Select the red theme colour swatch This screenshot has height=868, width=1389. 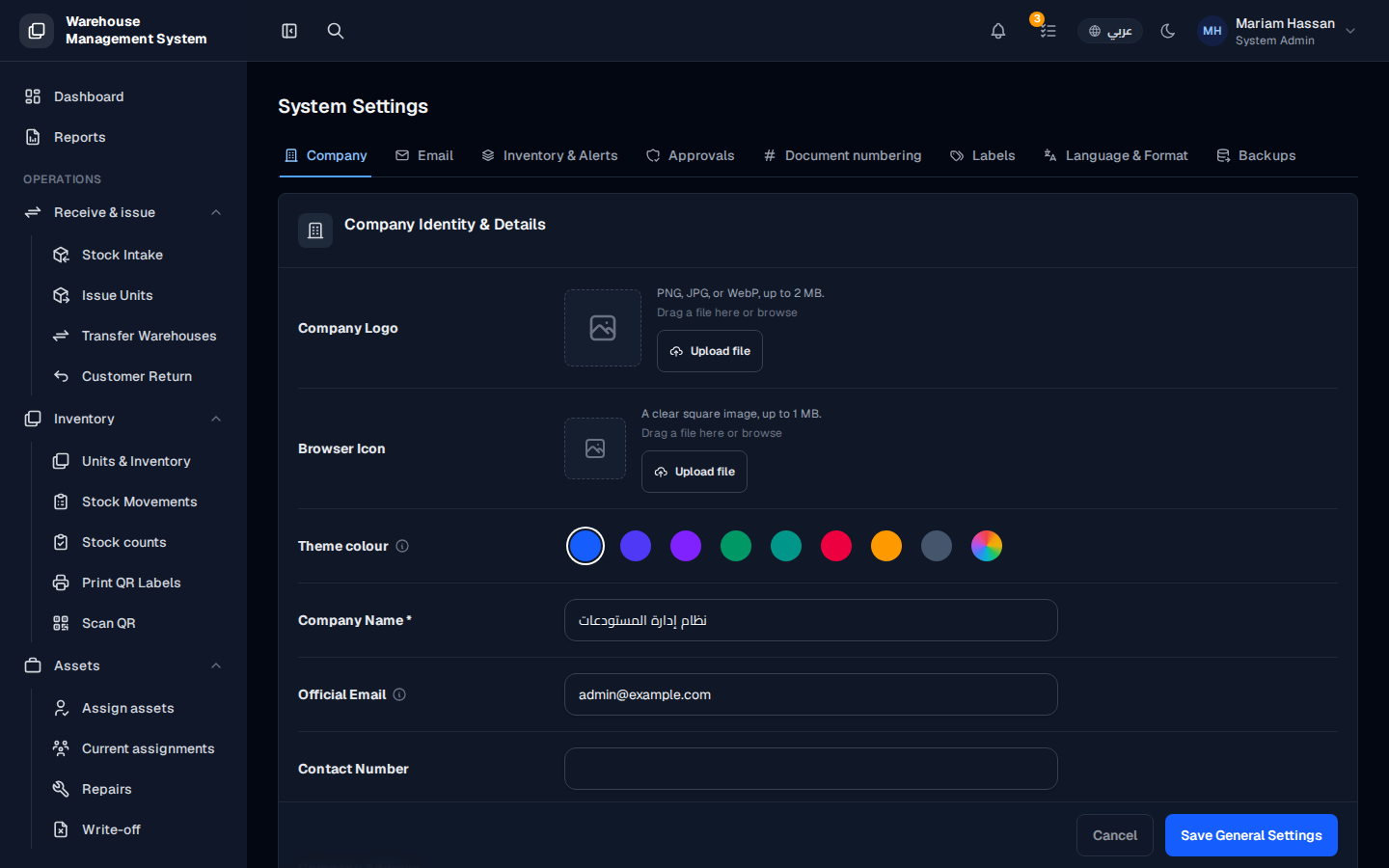(x=836, y=546)
